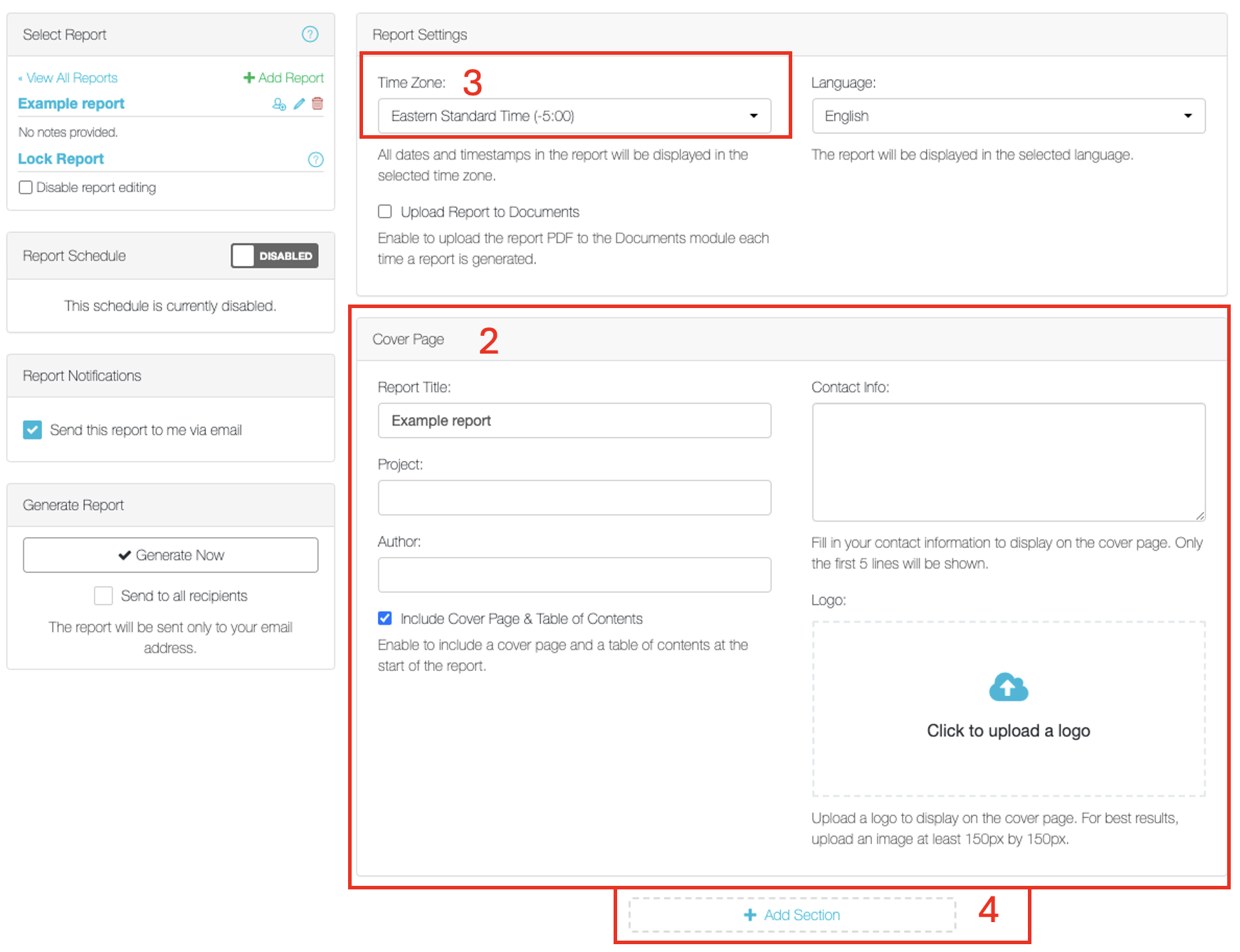This screenshot has width=1240, height=952.
Task: Click into the Contact Info text area
Action: click(1008, 462)
